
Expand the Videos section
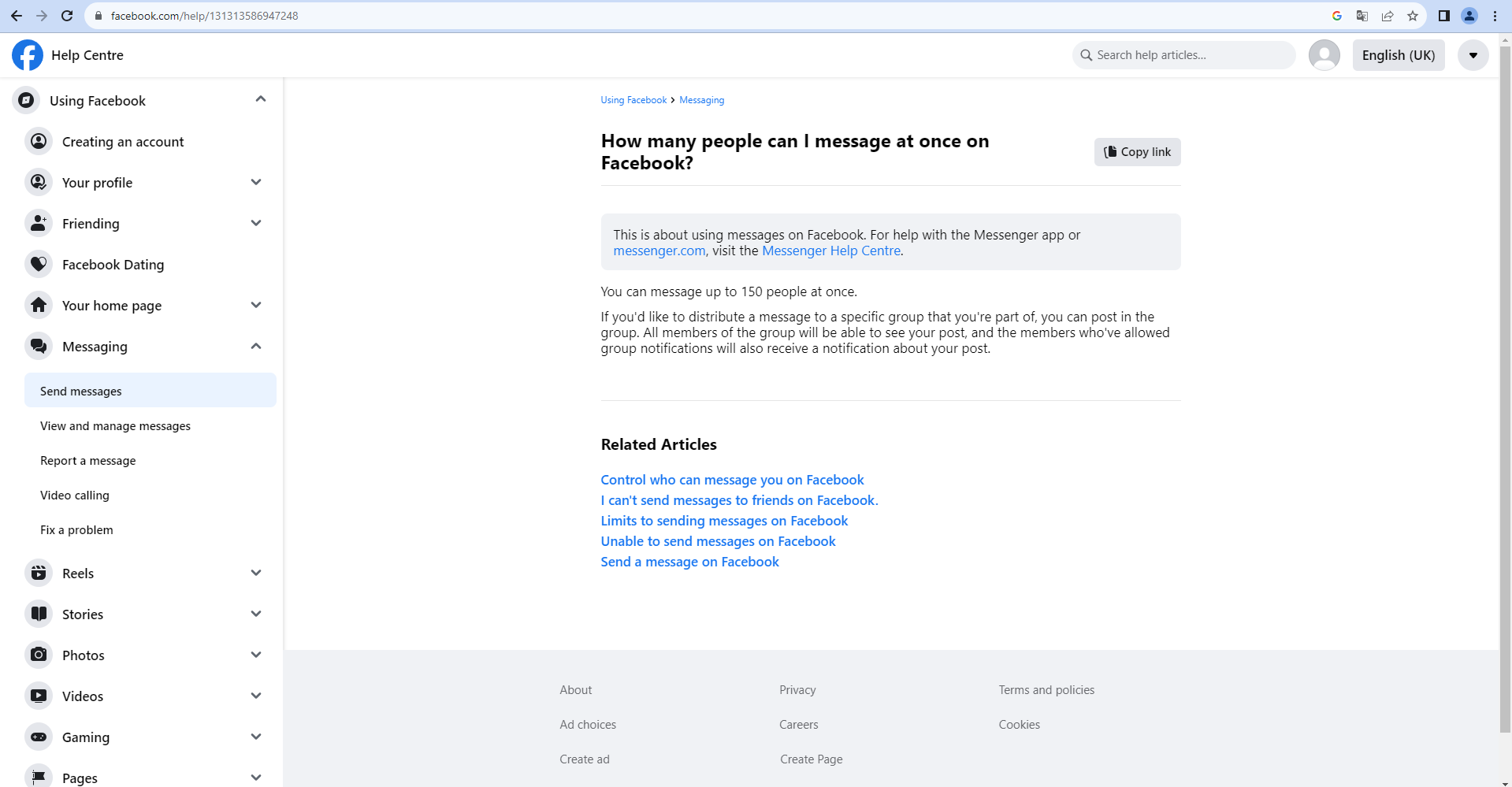point(256,696)
